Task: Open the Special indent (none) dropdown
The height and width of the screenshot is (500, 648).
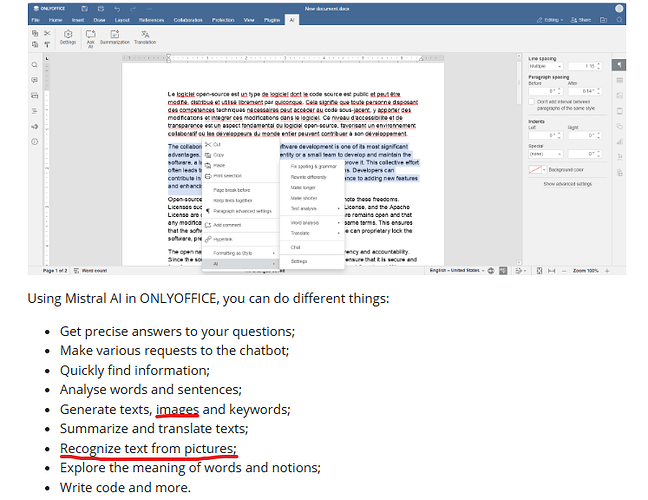Action: click(546, 154)
